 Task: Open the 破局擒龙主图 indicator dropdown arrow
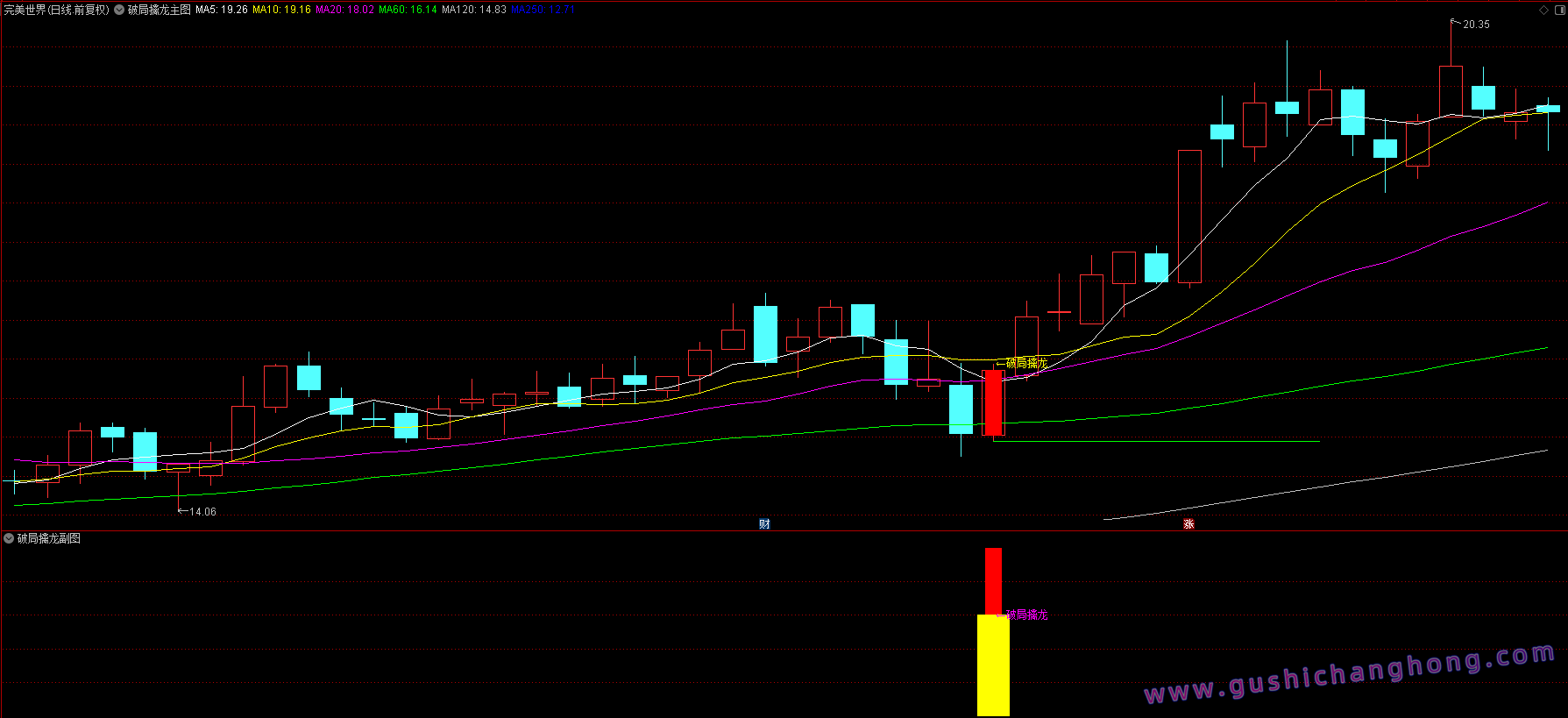[x=119, y=10]
